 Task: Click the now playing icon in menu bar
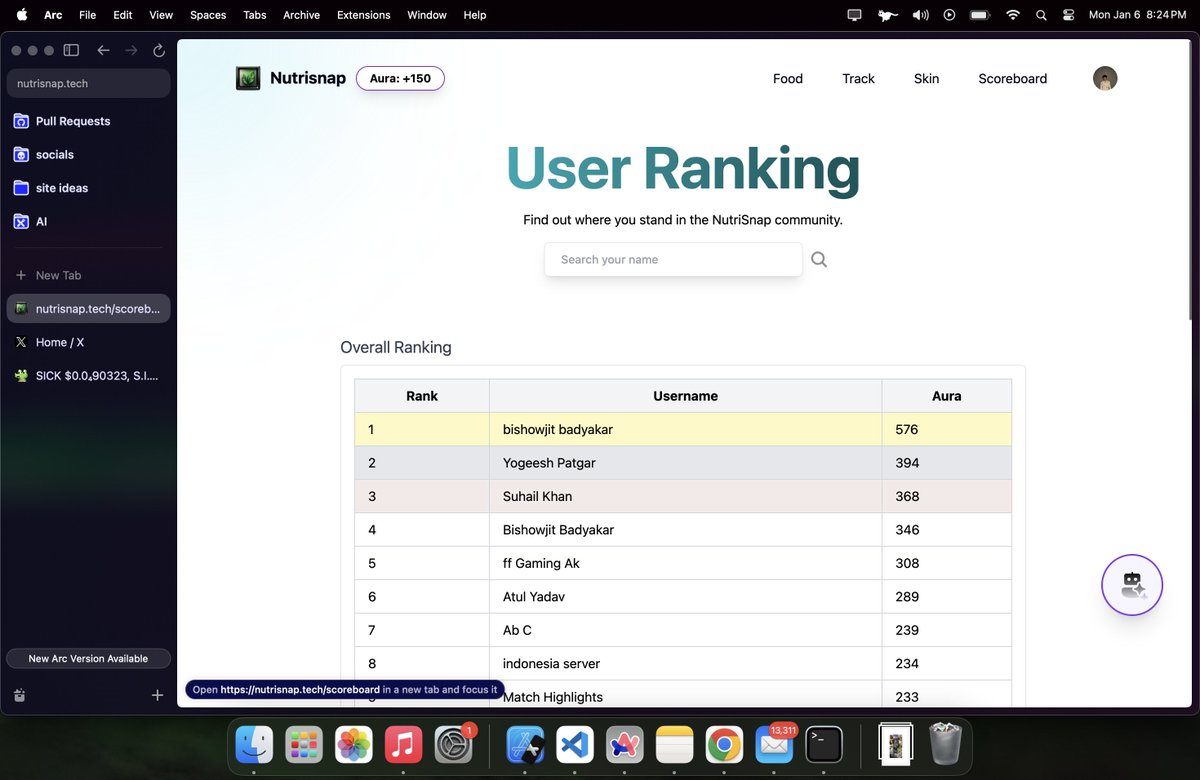pos(949,15)
